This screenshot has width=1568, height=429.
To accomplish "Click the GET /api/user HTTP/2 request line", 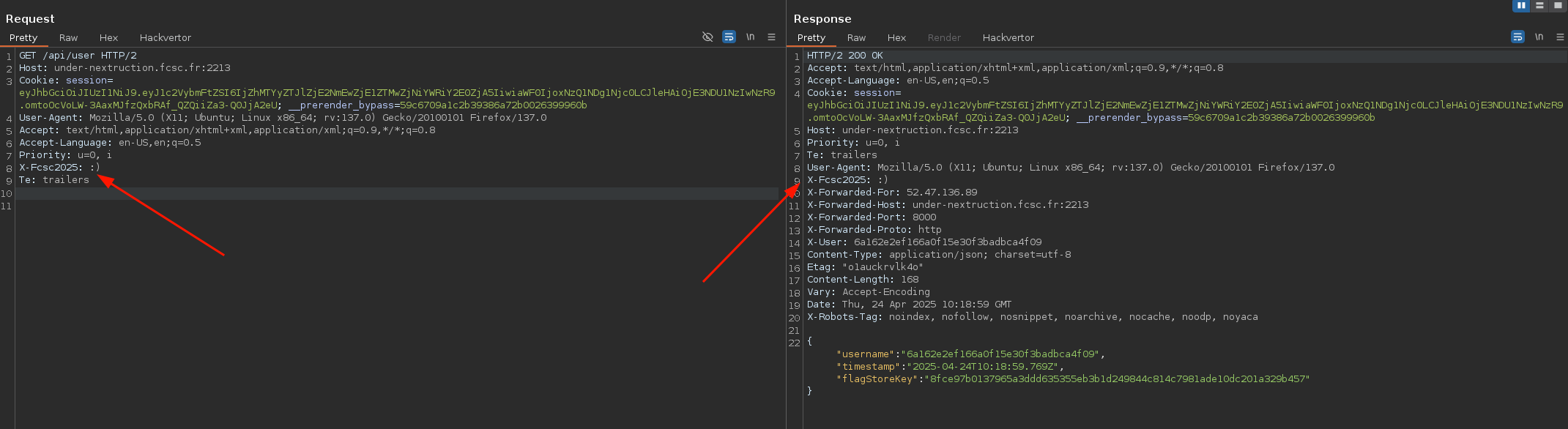I will pos(78,56).
